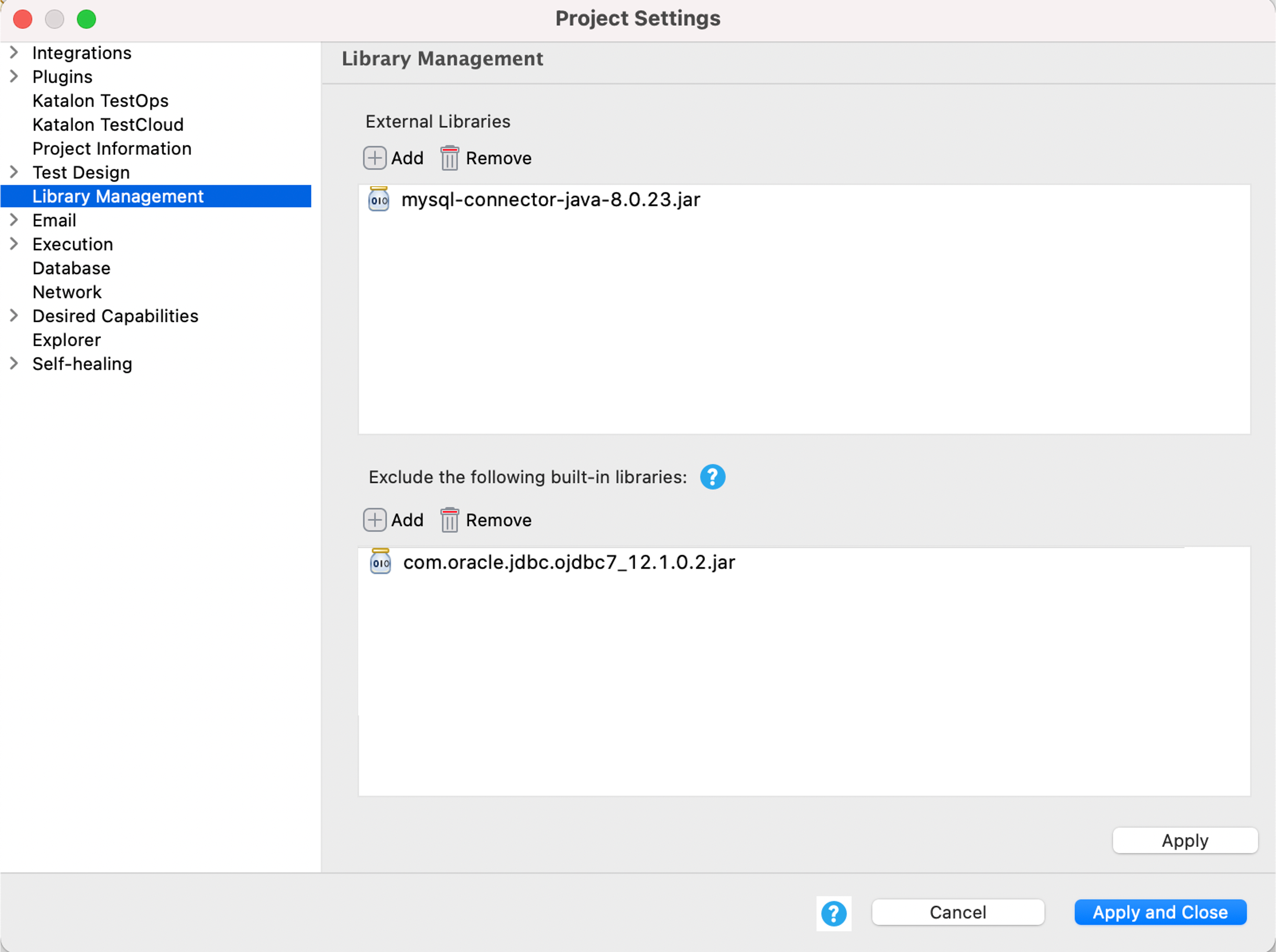Click the Remove trash icon for excluded libraries
Viewport: 1276px width, 952px height.
(x=449, y=520)
